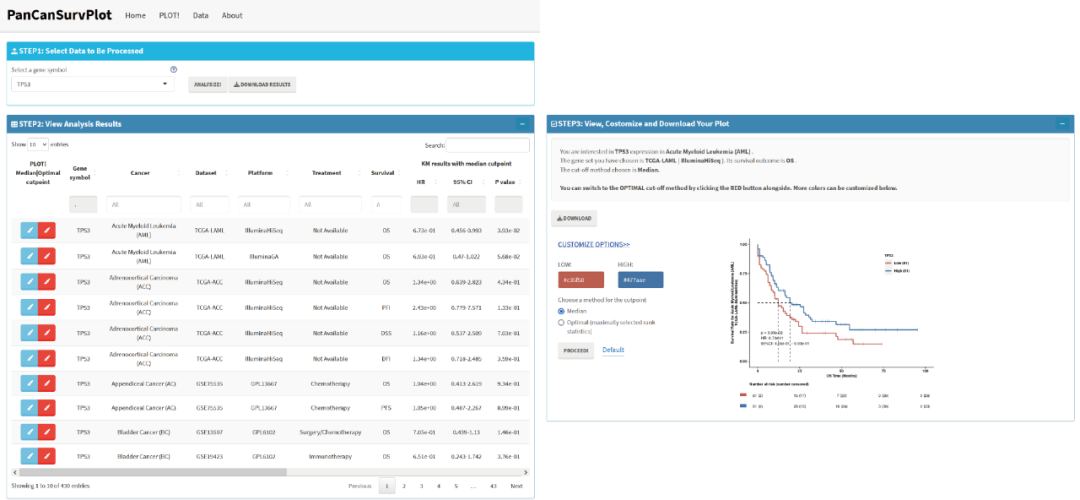Click the CUSTOMIZE OPTIONS>> link
The width and height of the screenshot is (1080, 500).
594,244
